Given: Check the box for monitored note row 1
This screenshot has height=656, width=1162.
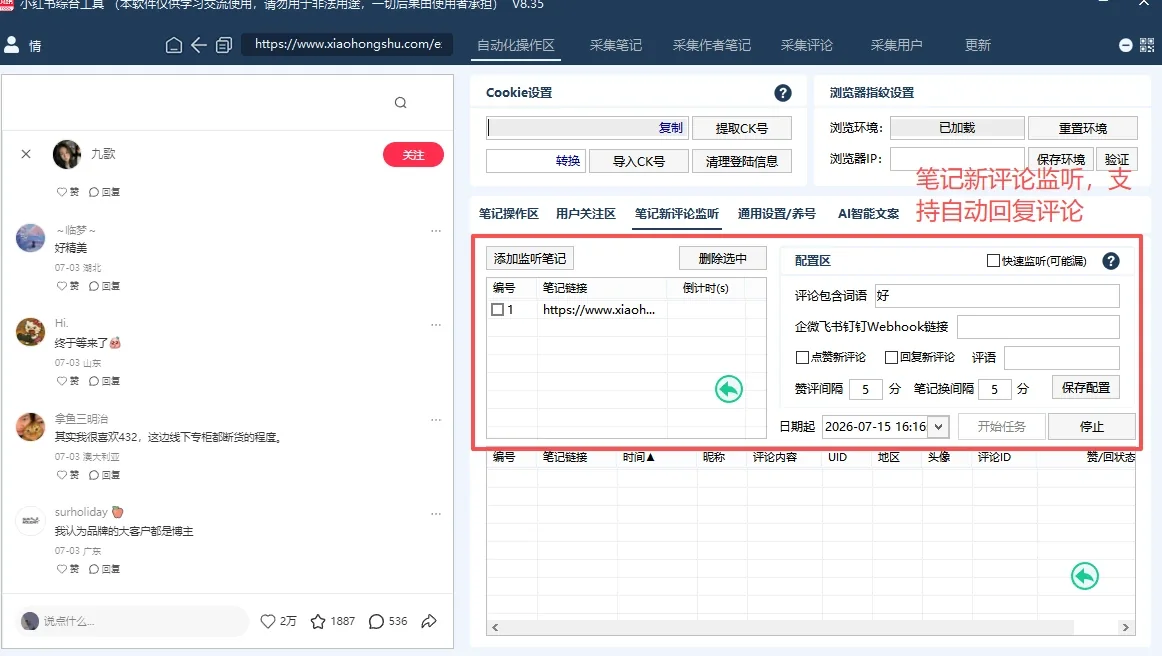Looking at the screenshot, I should [x=497, y=310].
